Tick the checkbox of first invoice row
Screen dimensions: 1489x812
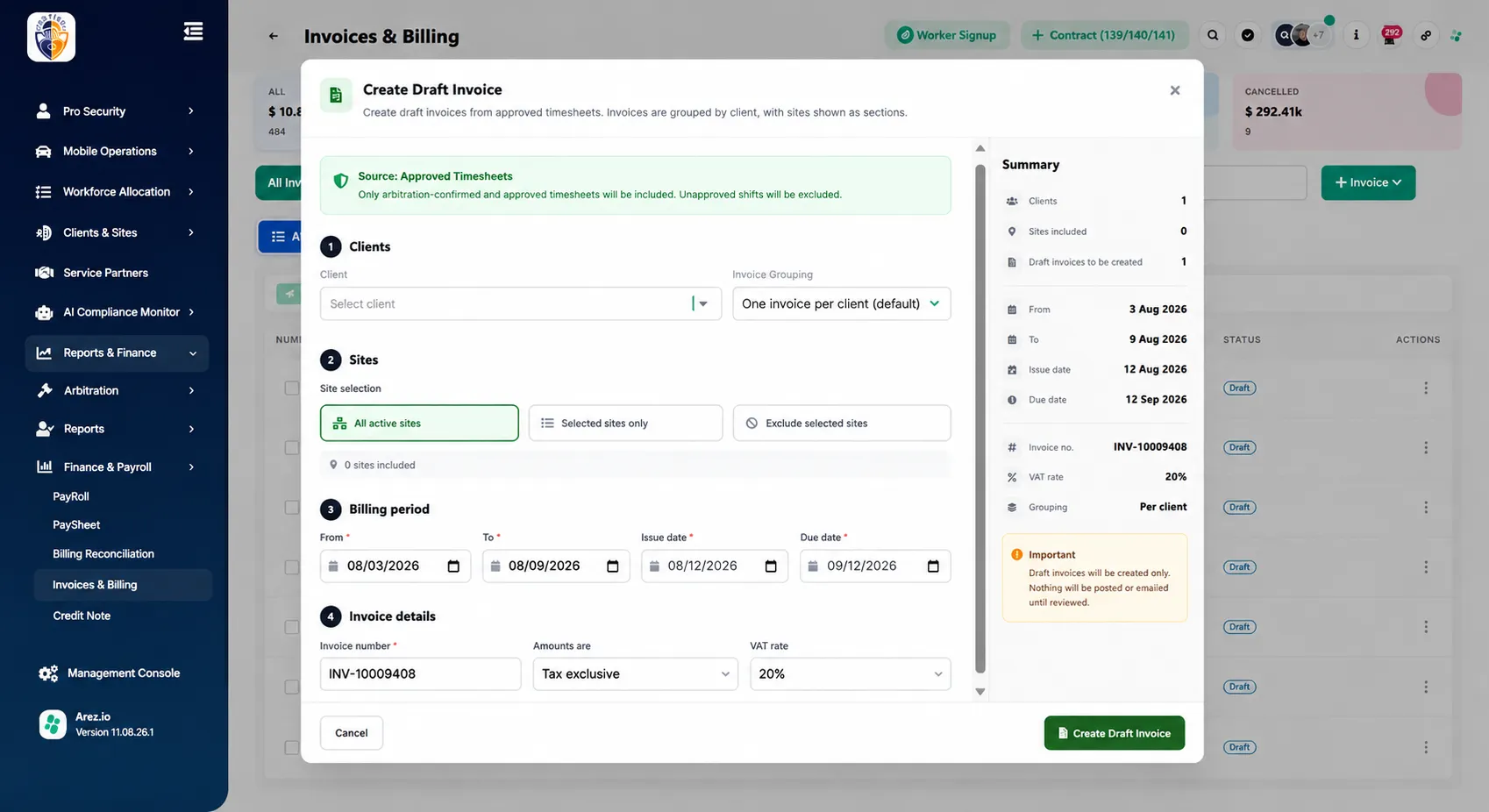point(292,388)
